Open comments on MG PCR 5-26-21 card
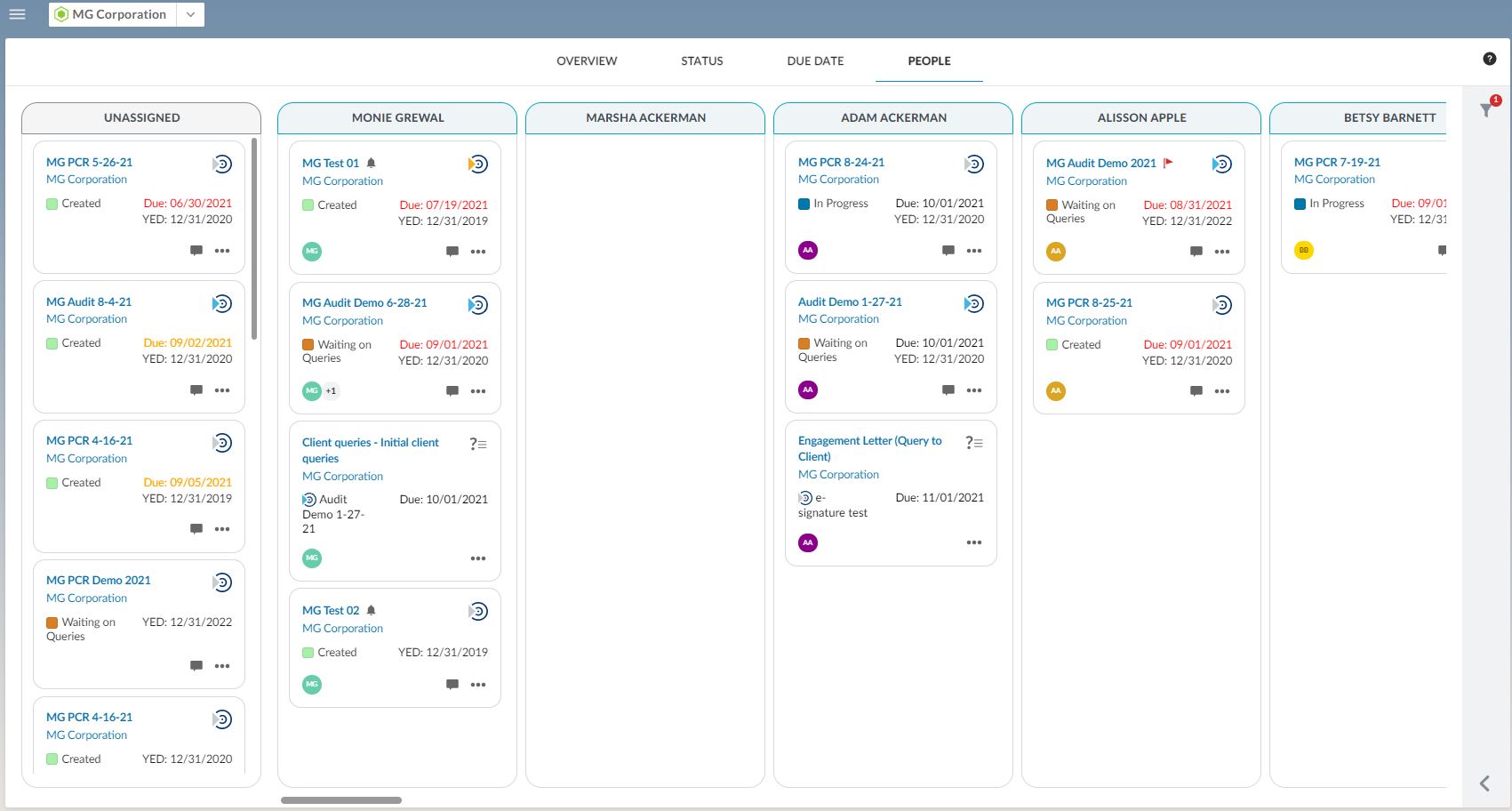This screenshot has width=1512, height=811. 196,251
